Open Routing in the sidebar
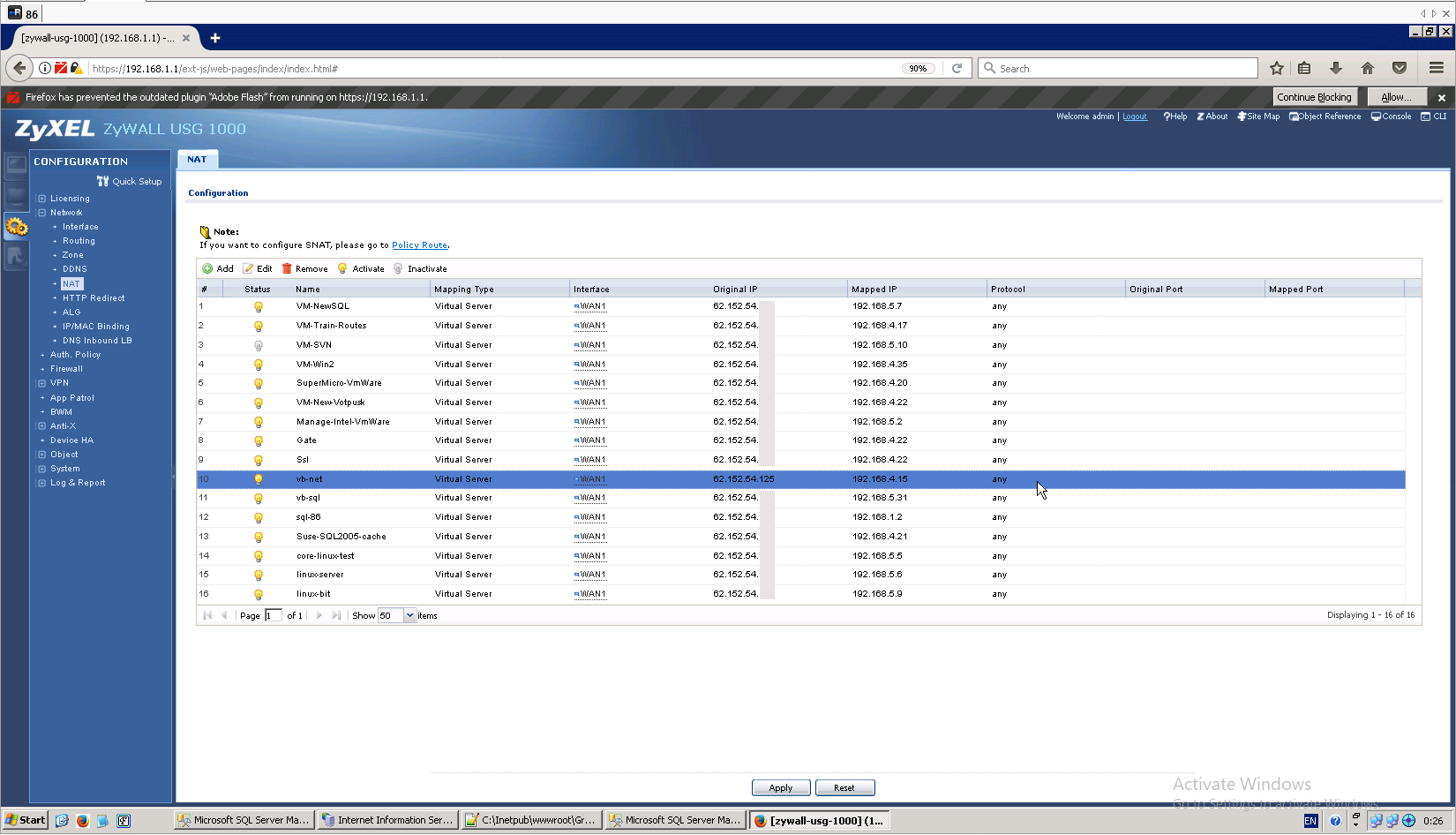The image size is (1456, 835). 79,241
